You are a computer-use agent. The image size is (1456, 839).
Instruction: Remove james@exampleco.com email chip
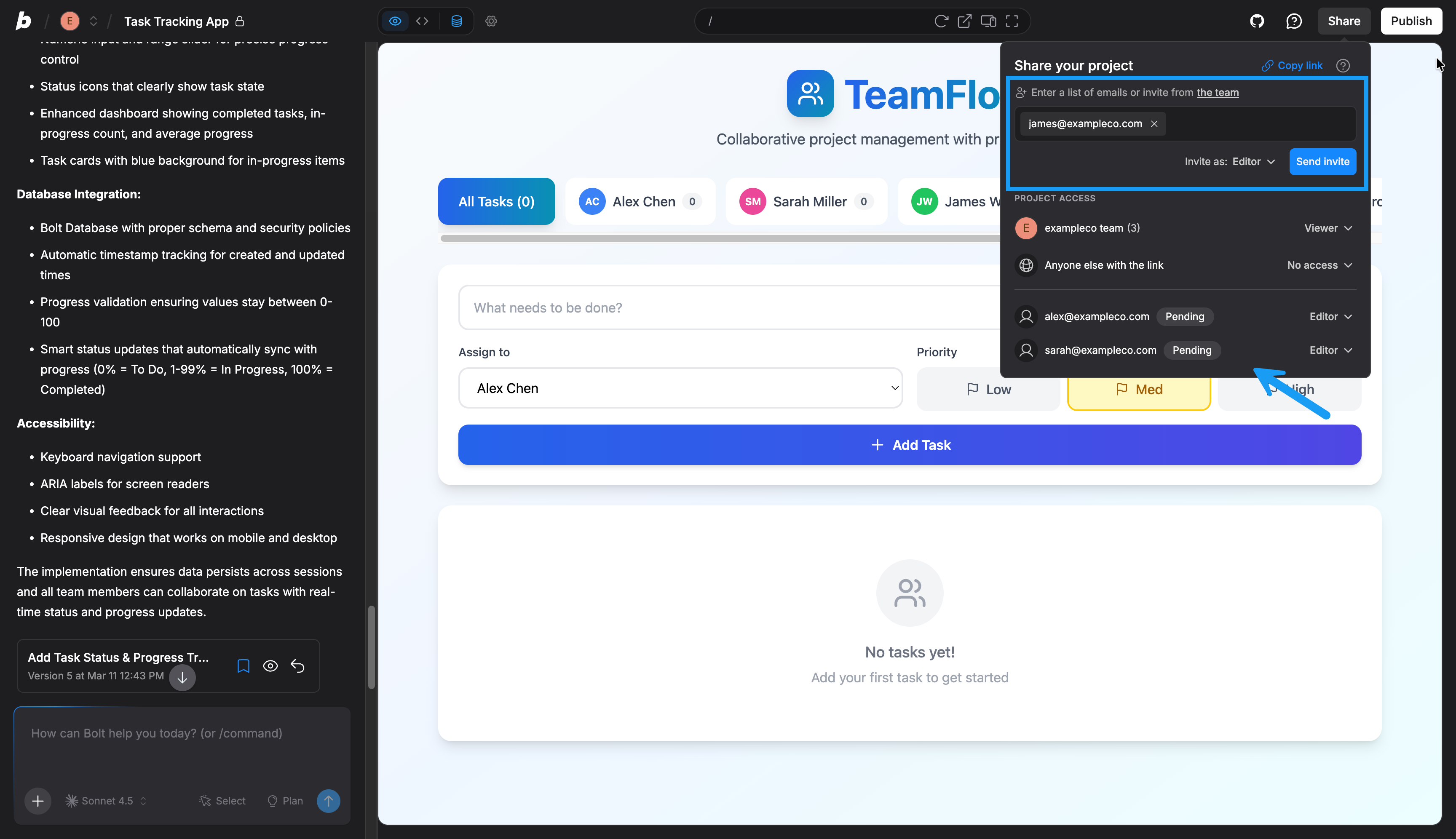tap(1154, 124)
